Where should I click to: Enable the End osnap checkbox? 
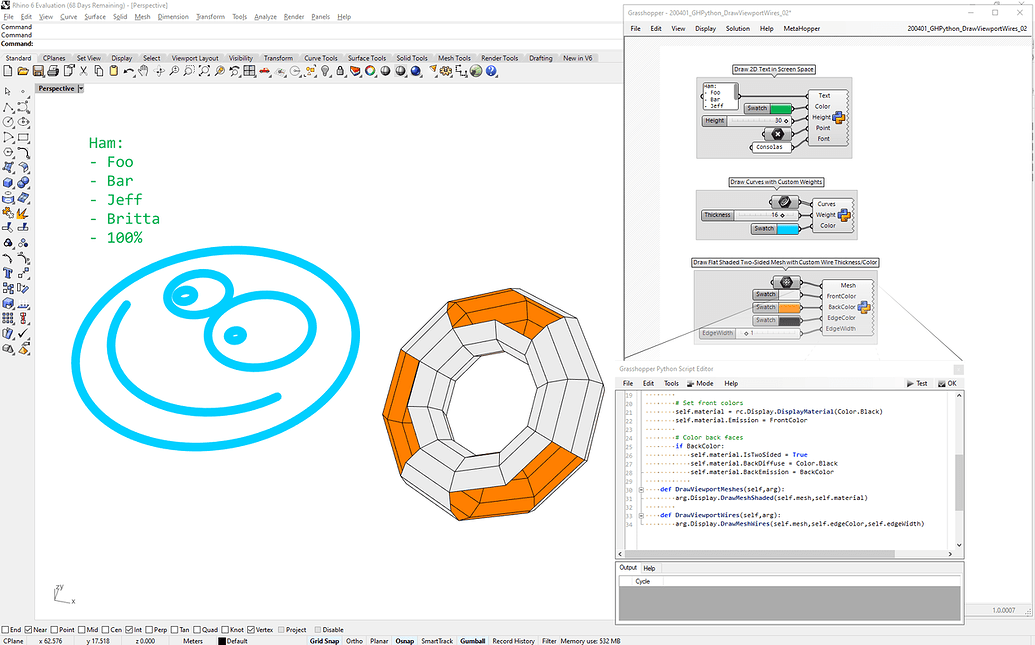5,630
